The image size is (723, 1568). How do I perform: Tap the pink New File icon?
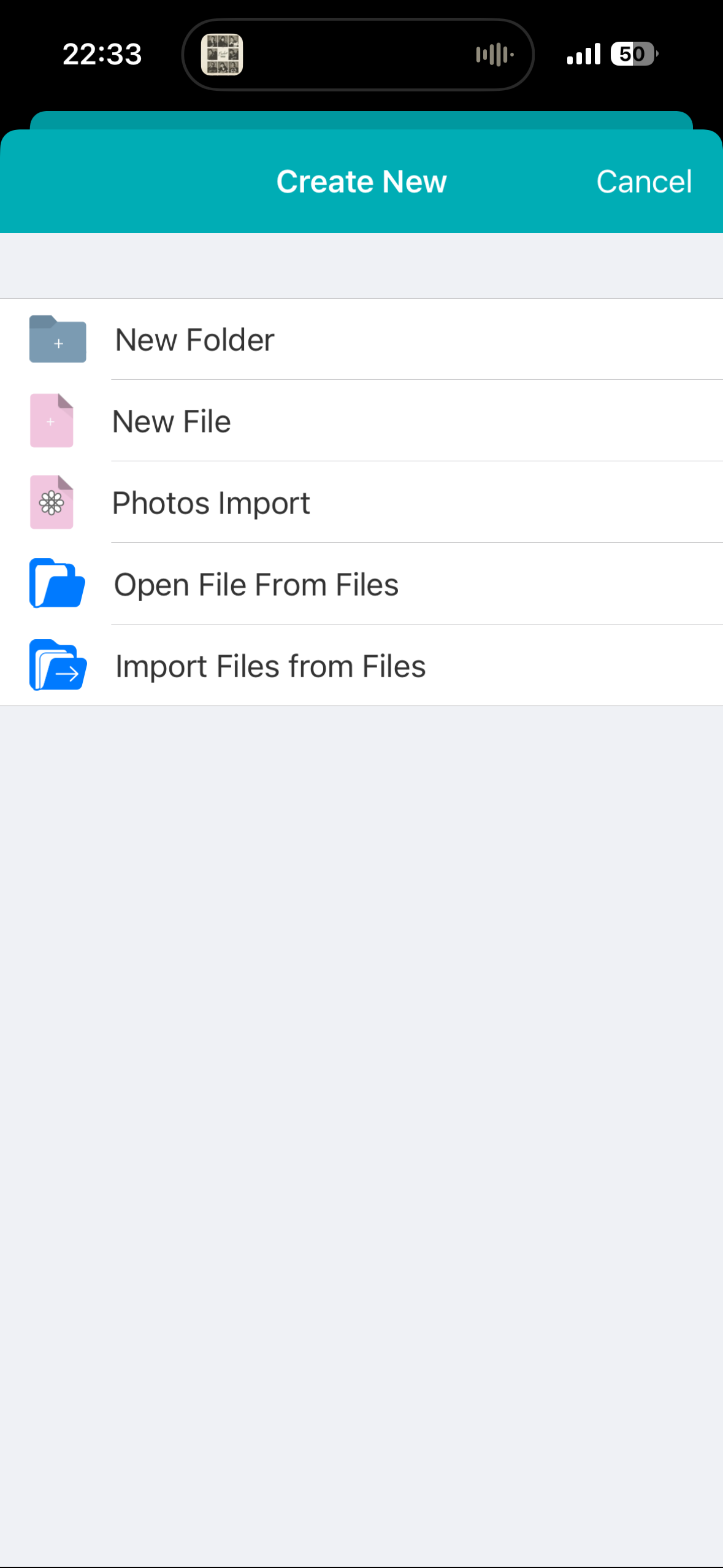(52, 421)
